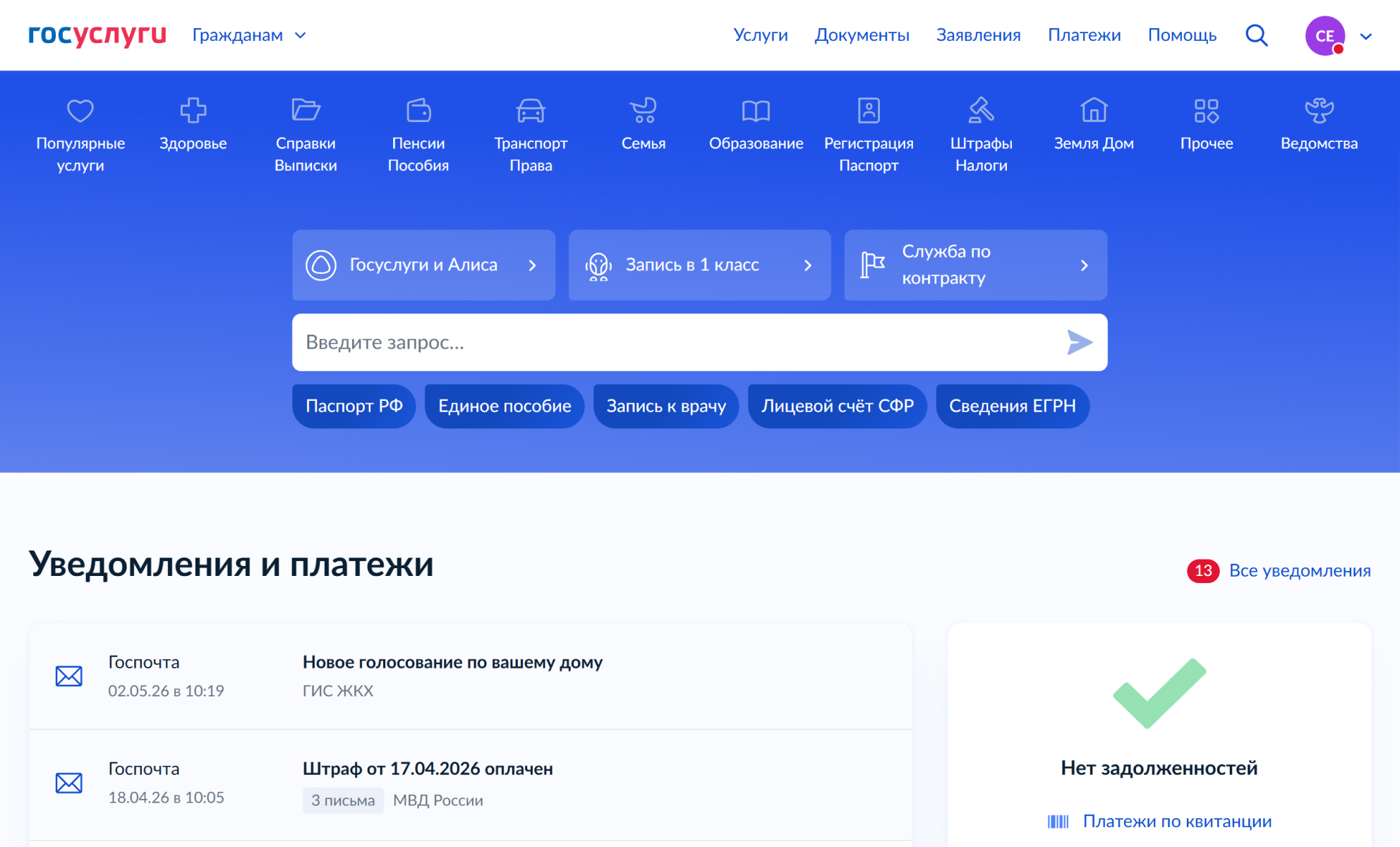Screen dimensions: 1400x847
Task: Click the 3 письма tag
Action: [x=343, y=800]
